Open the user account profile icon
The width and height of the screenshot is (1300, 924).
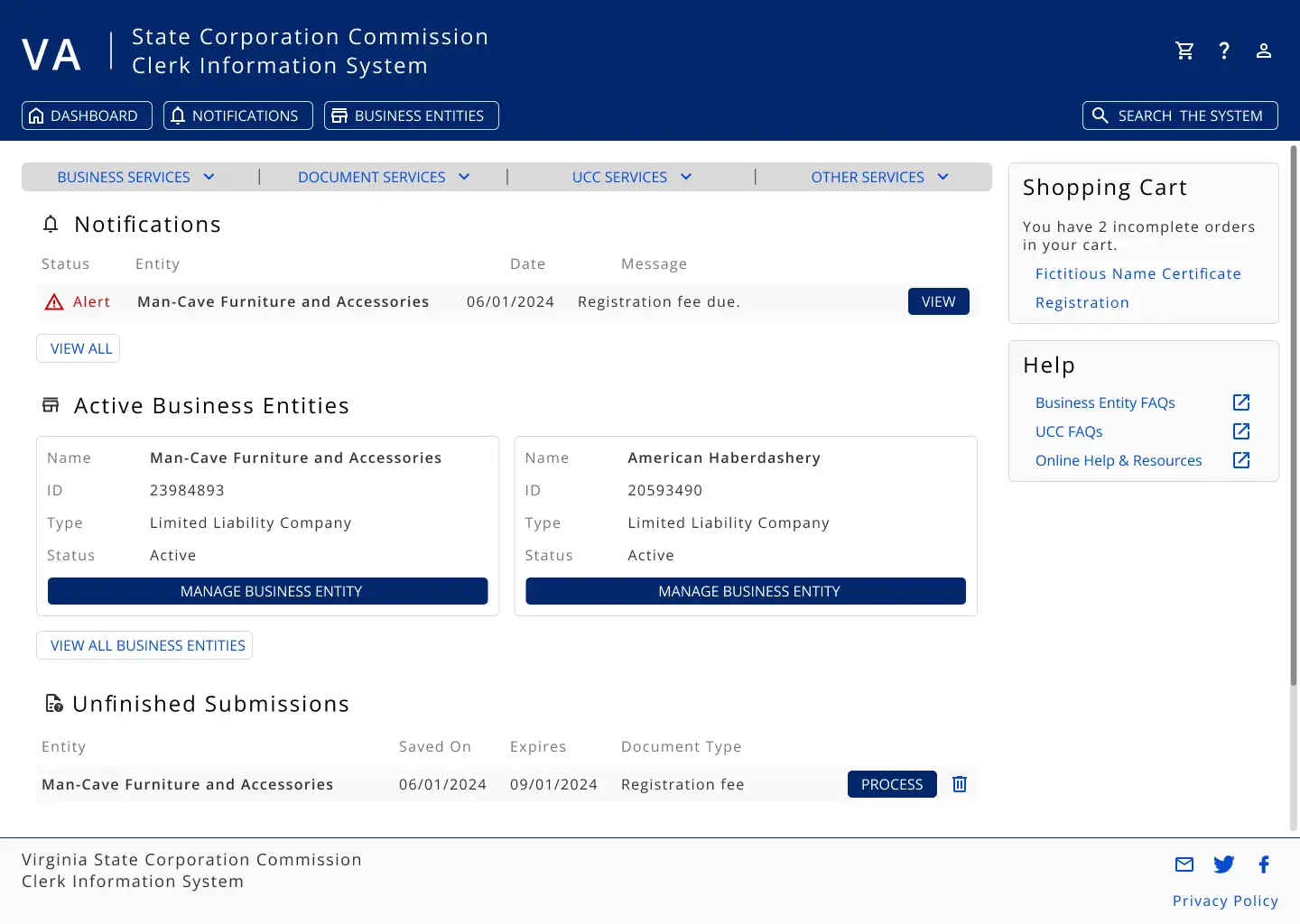[x=1264, y=51]
